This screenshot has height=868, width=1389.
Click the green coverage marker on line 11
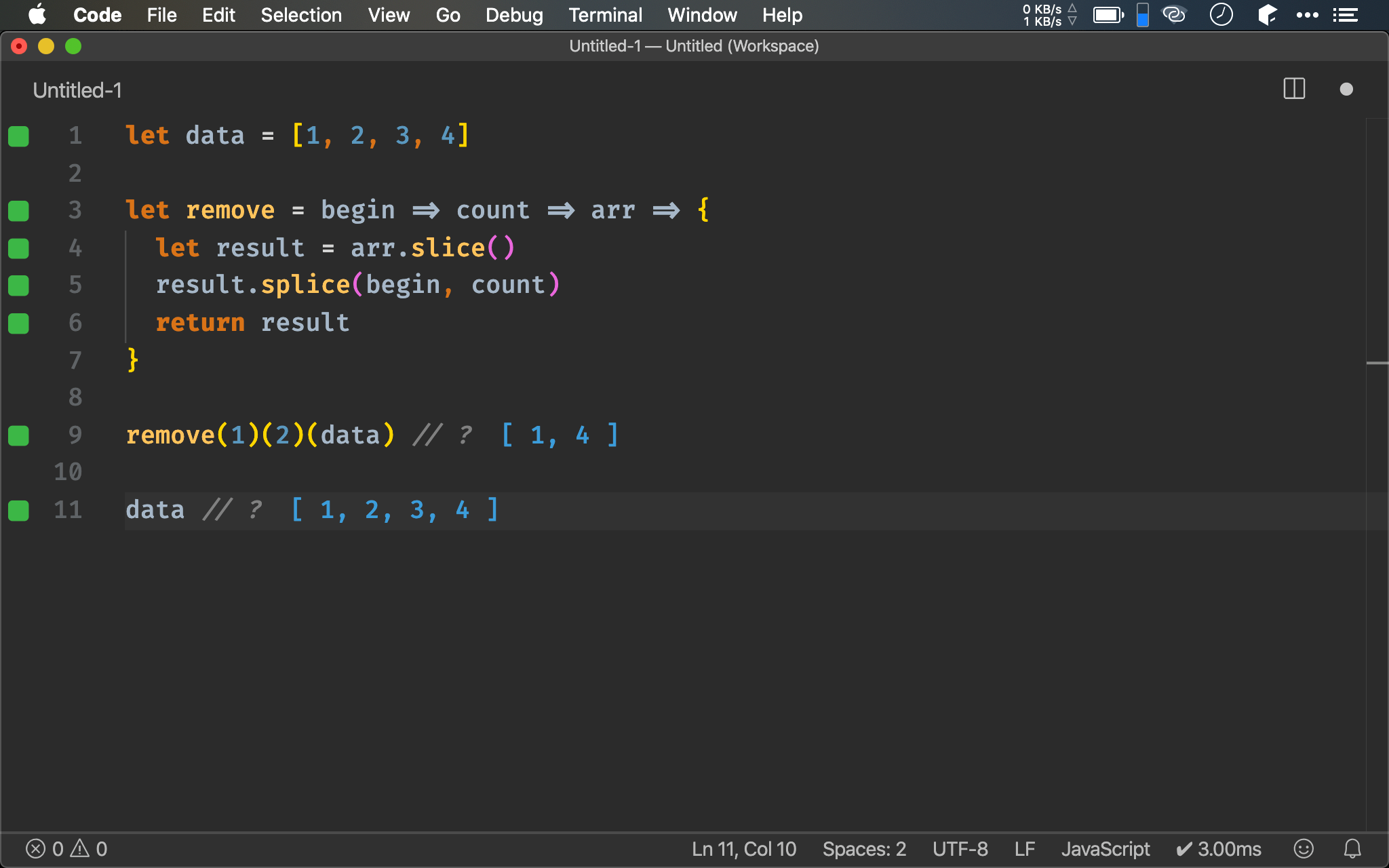[18, 510]
